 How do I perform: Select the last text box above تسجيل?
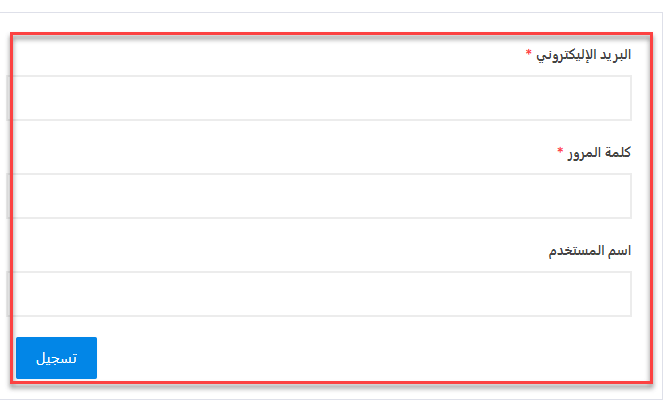[x=319, y=294]
